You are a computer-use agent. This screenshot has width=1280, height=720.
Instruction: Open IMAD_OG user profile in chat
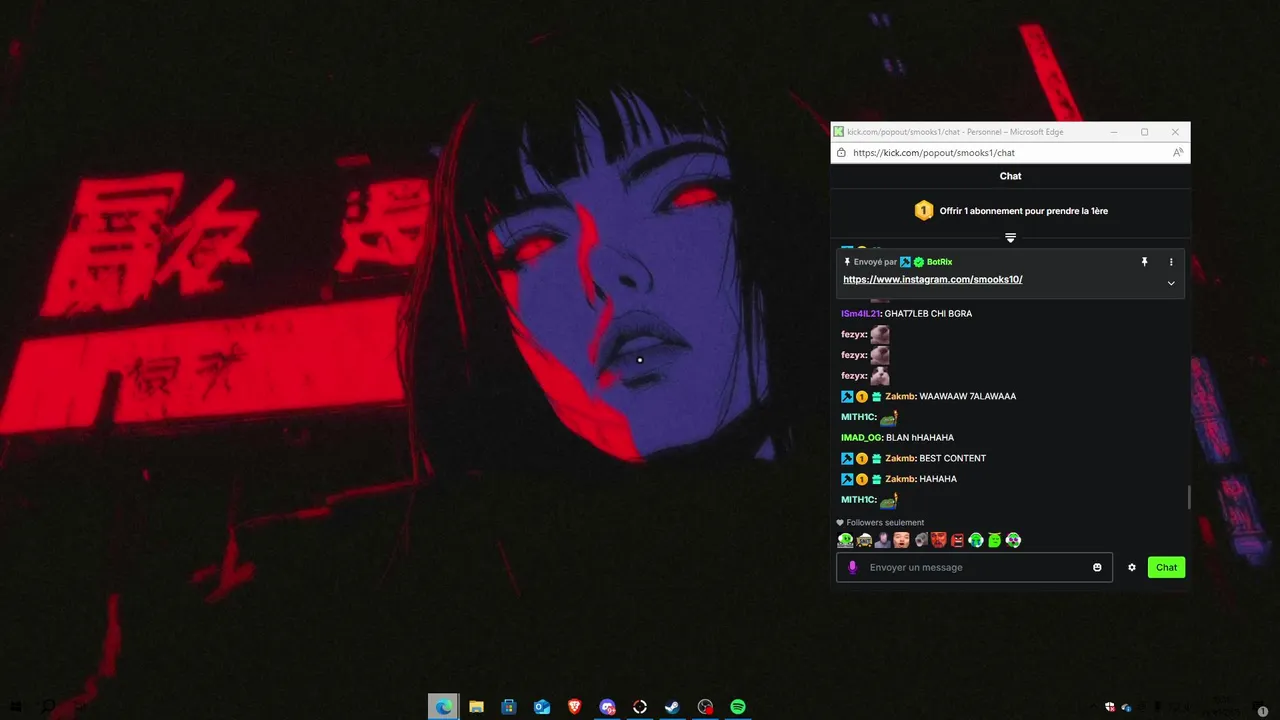click(x=862, y=438)
